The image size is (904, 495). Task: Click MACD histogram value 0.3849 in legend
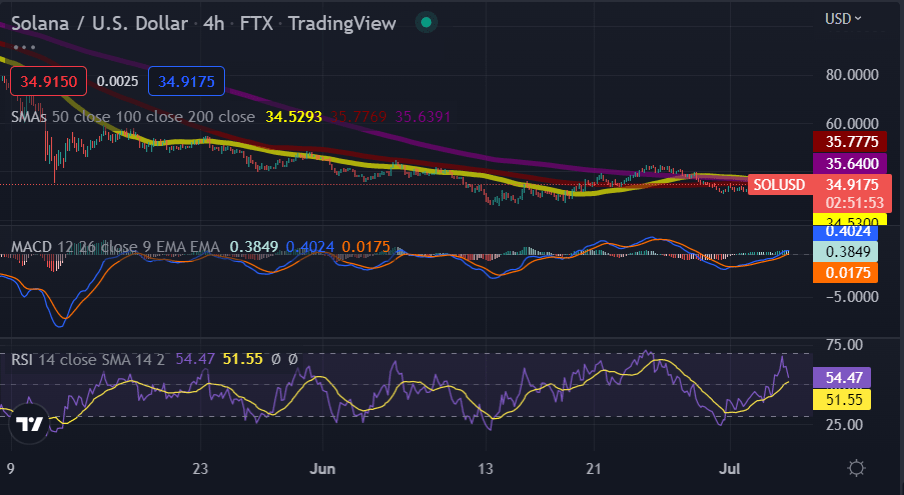[x=254, y=247]
